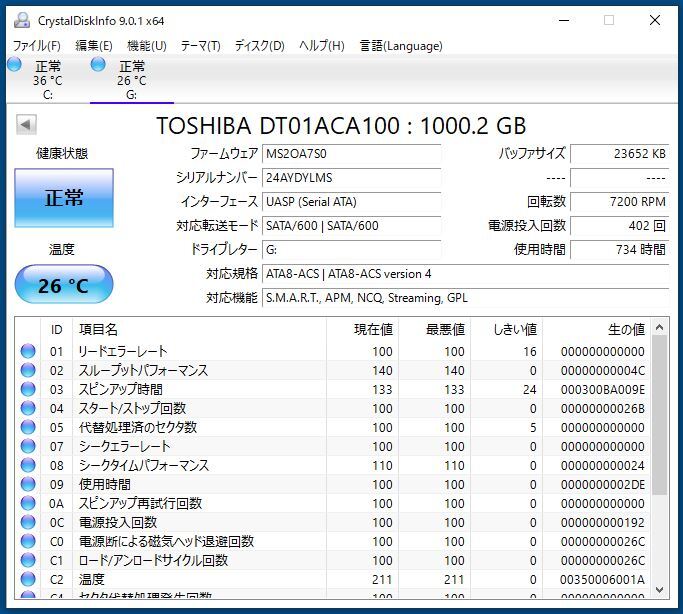The height and width of the screenshot is (614, 683).
Task: Click status icon for スループットパフォーマンス row
Action: pyautogui.click(x=28, y=370)
